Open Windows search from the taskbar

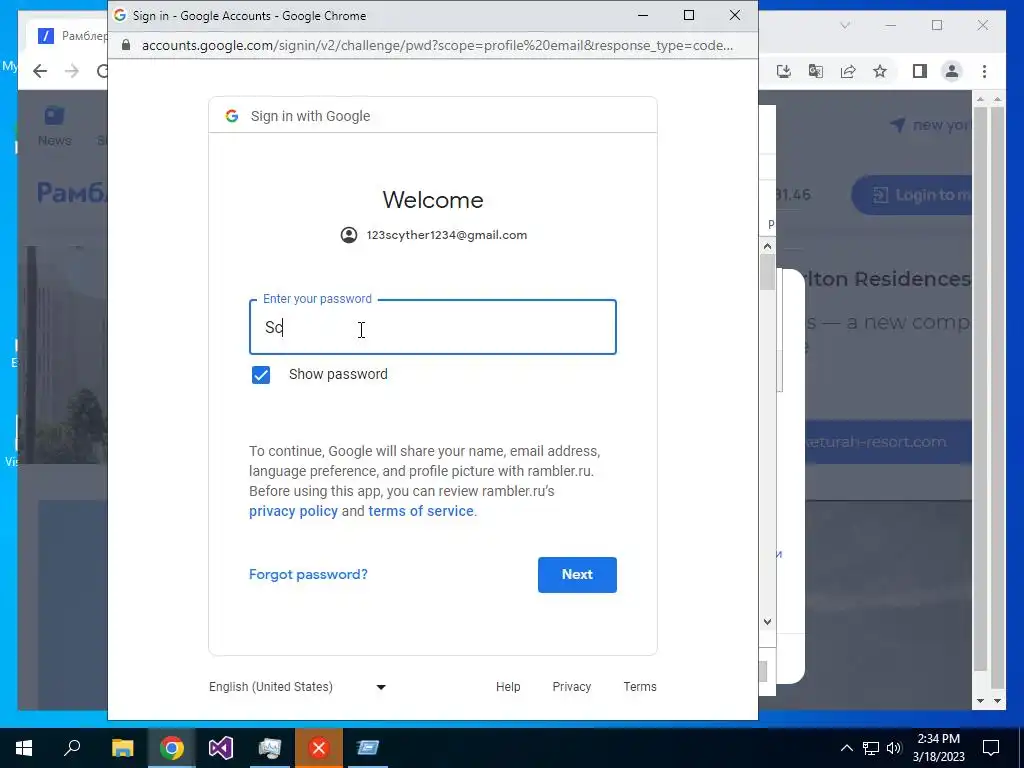[x=72, y=748]
